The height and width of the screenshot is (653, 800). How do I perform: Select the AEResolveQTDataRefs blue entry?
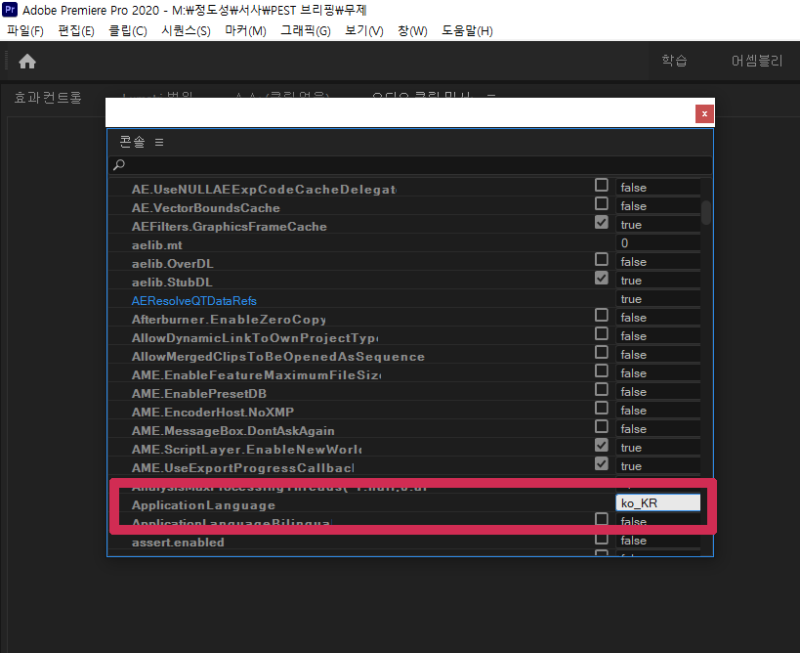(194, 300)
